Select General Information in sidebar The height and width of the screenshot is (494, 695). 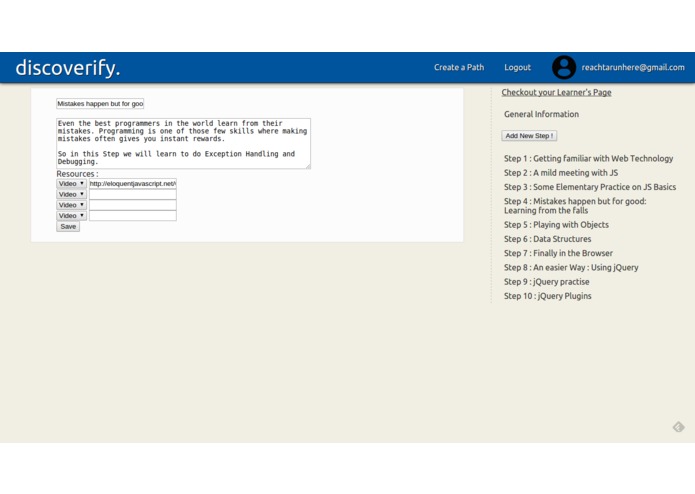[x=541, y=114]
